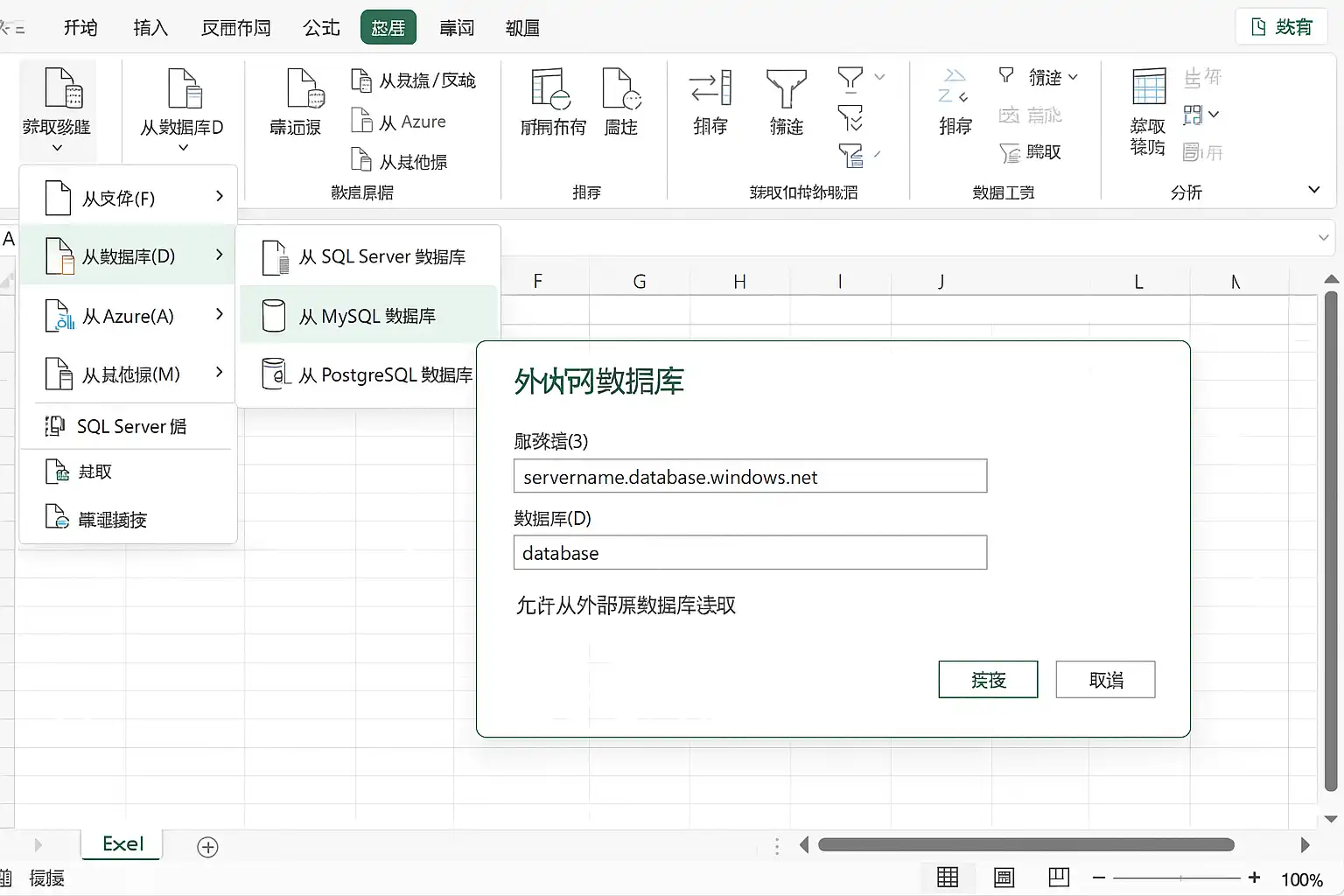Choose 从 SQL Server 数据库 option
Image resolution: width=1344 pixels, height=896 pixels.
pos(368,256)
